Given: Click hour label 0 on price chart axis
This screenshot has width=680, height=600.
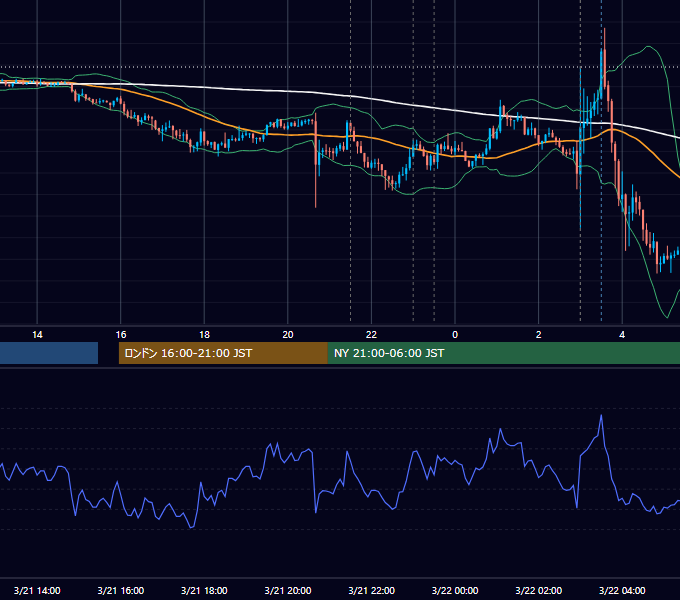Looking at the screenshot, I should coord(455,335).
